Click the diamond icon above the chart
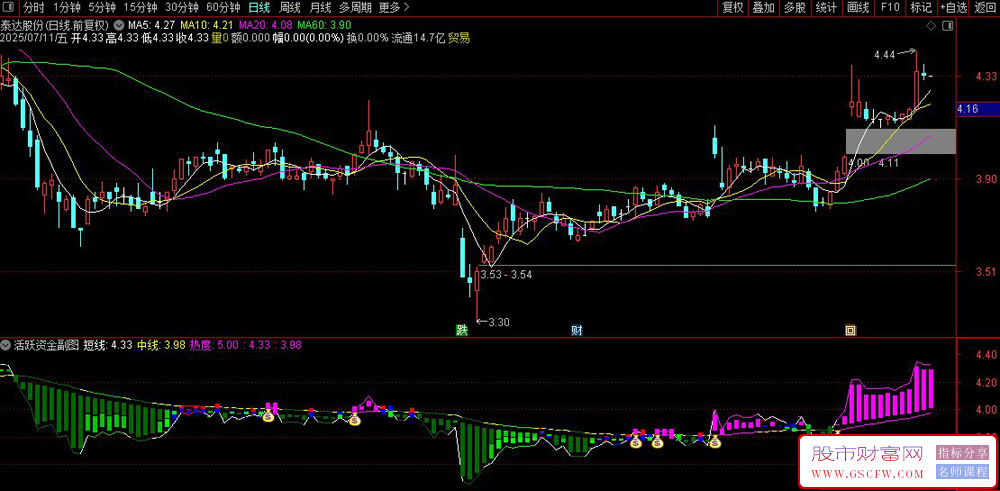This screenshot has width=1000, height=491. click(x=931, y=26)
